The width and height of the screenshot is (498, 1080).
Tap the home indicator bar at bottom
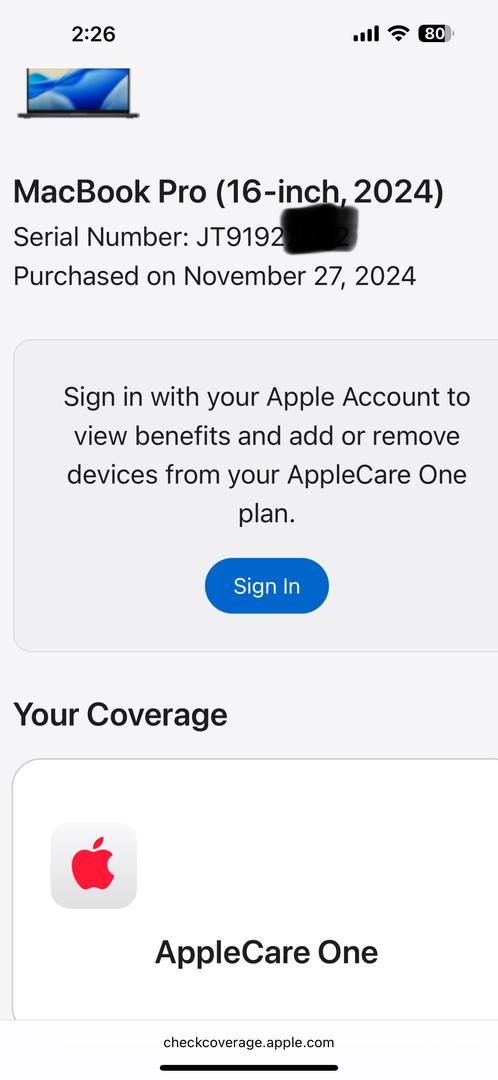pos(249,1068)
